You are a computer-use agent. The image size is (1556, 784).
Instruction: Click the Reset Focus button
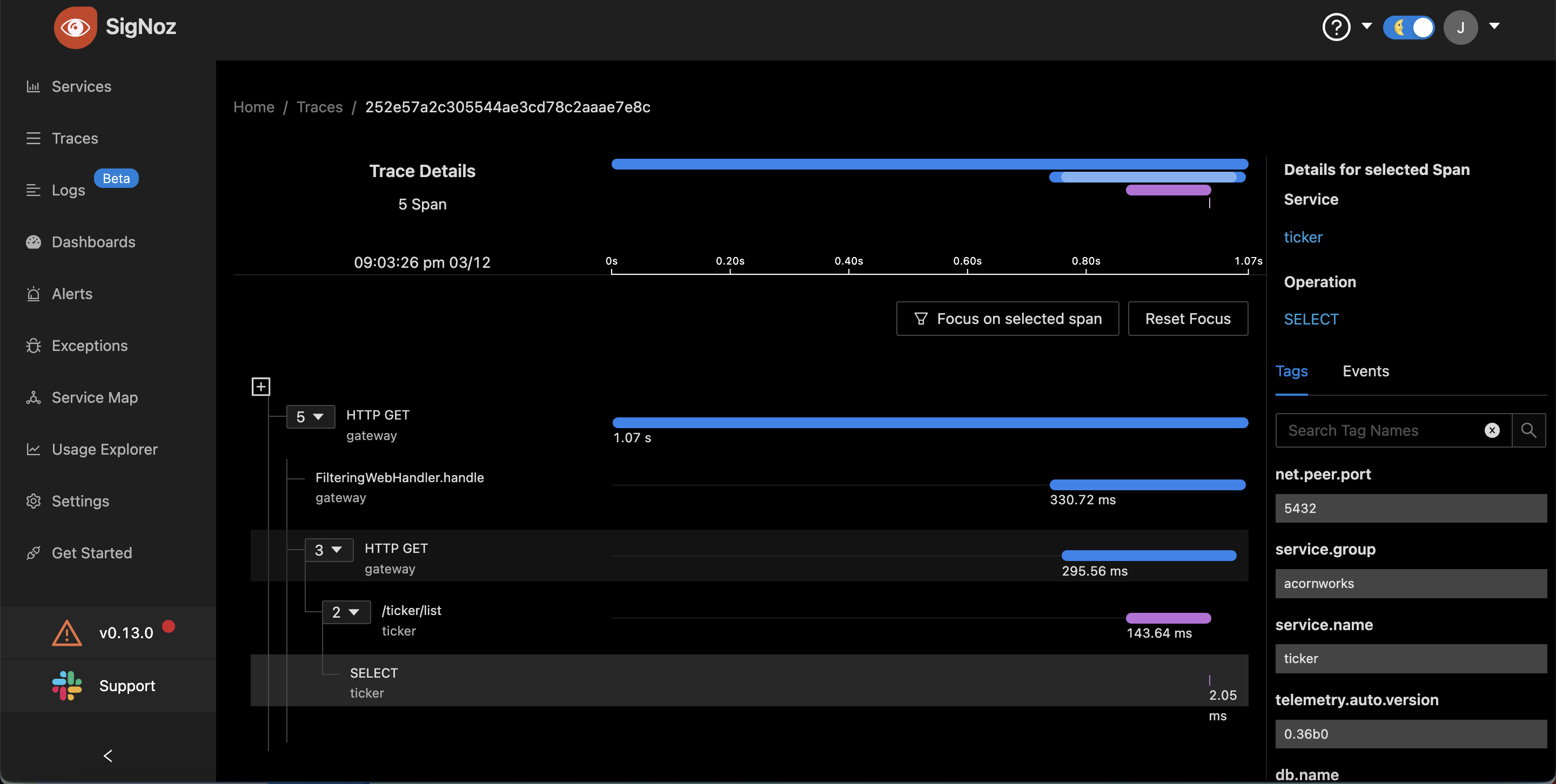pos(1188,319)
